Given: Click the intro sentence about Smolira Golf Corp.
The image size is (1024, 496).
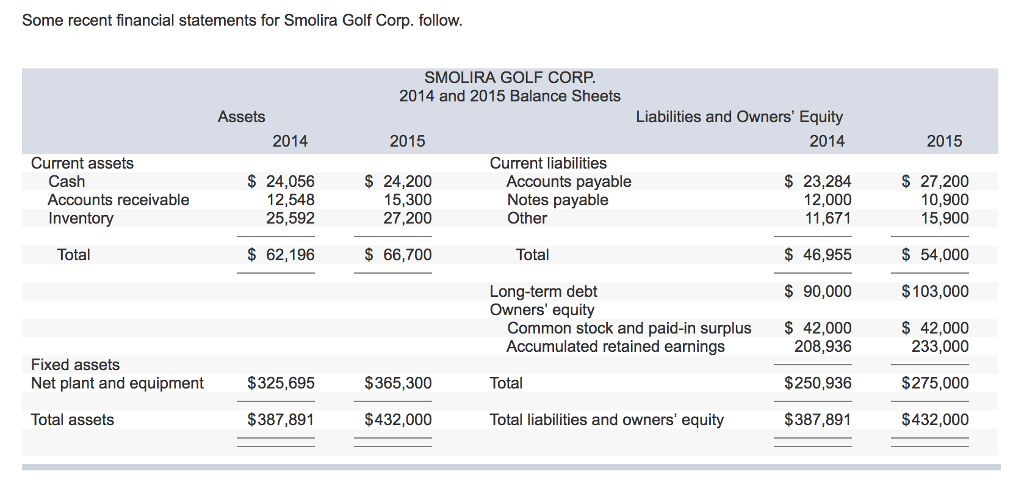Looking at the screenshot, I should coord(242,21).
